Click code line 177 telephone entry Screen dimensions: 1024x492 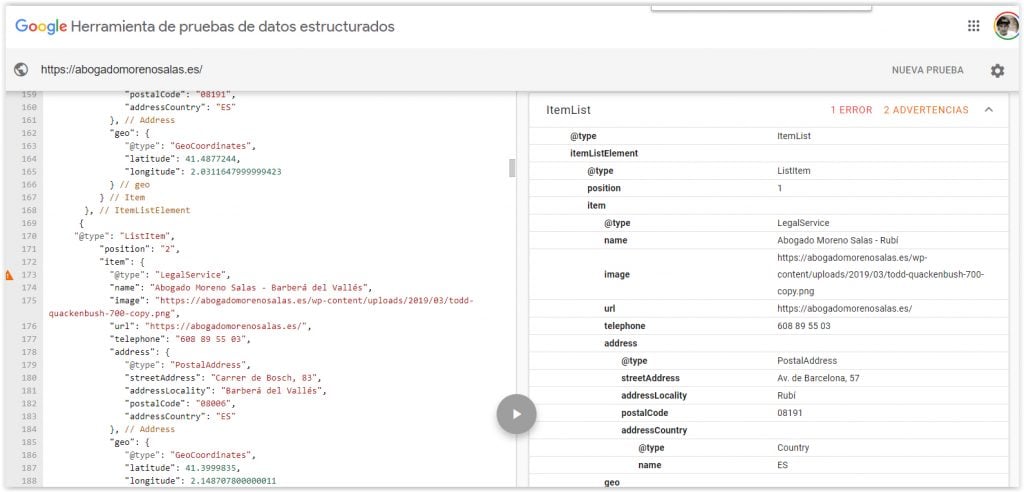pos(180,339)
